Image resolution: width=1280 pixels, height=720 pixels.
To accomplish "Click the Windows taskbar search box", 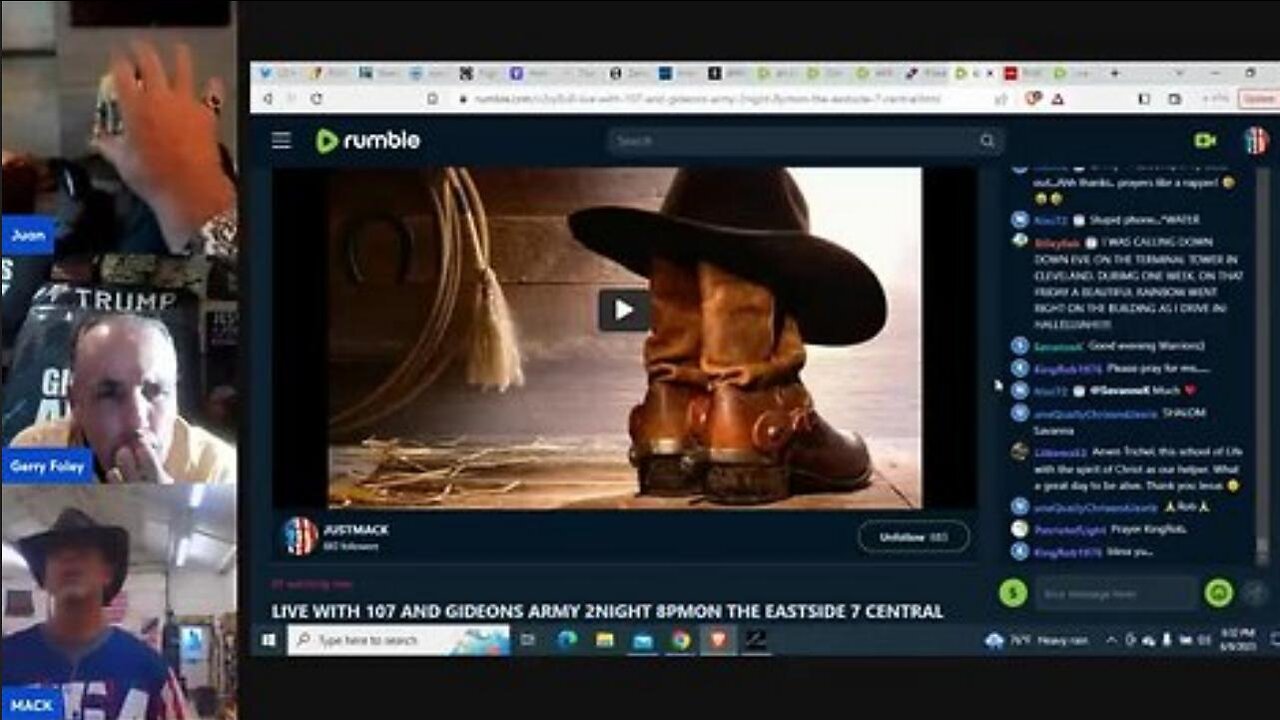I will (x=398, y=640).
